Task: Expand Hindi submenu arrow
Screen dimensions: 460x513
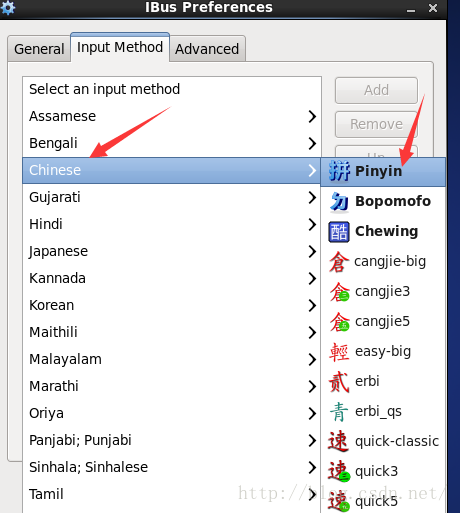Action: (x=312, y=224)
